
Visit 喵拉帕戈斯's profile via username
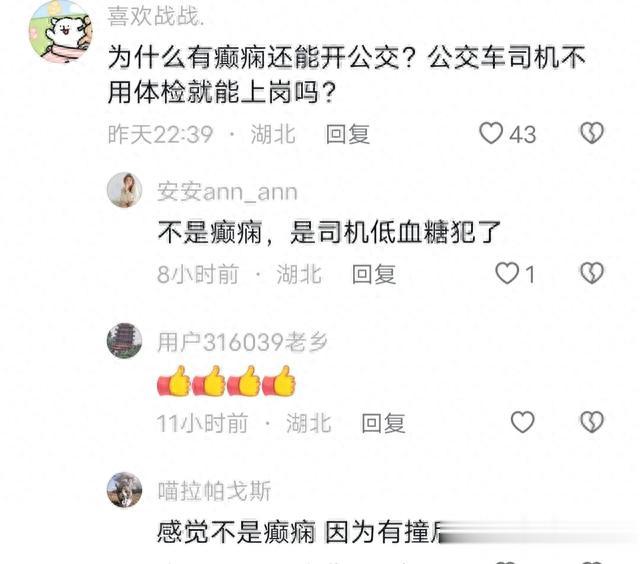click(x=214, y=491)
